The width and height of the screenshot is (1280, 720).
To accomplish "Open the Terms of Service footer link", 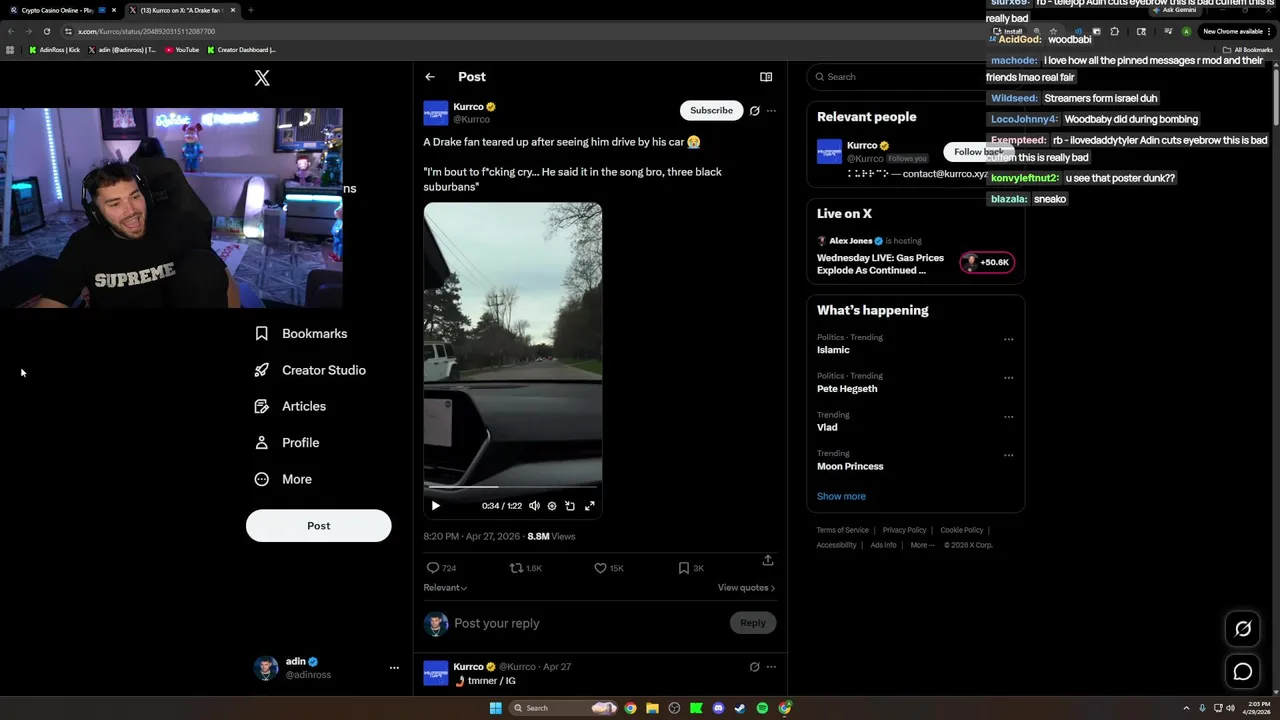I will 843,530.
